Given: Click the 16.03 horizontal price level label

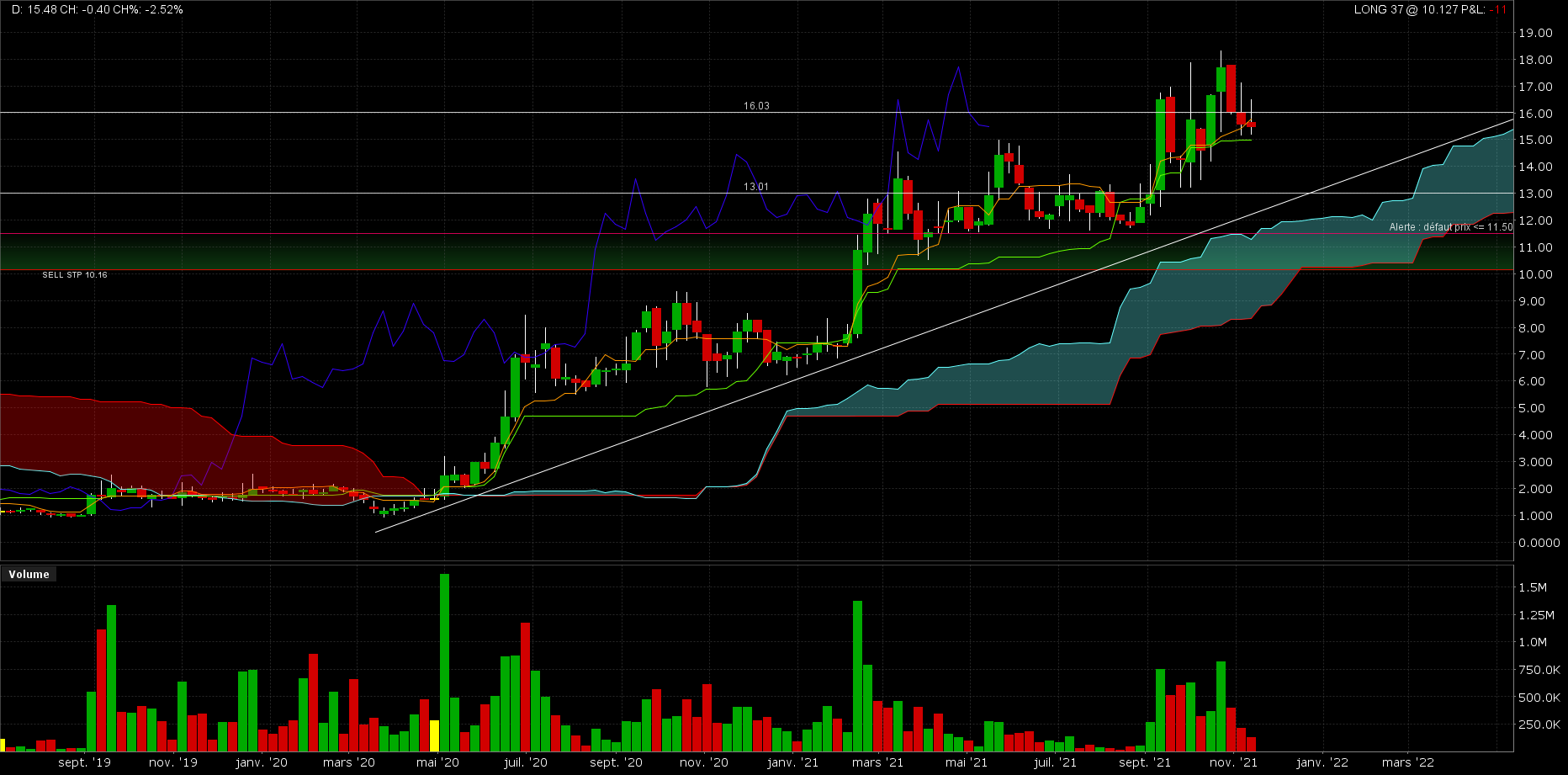Looking at the screenshot, I should click(x=756, y=106).
